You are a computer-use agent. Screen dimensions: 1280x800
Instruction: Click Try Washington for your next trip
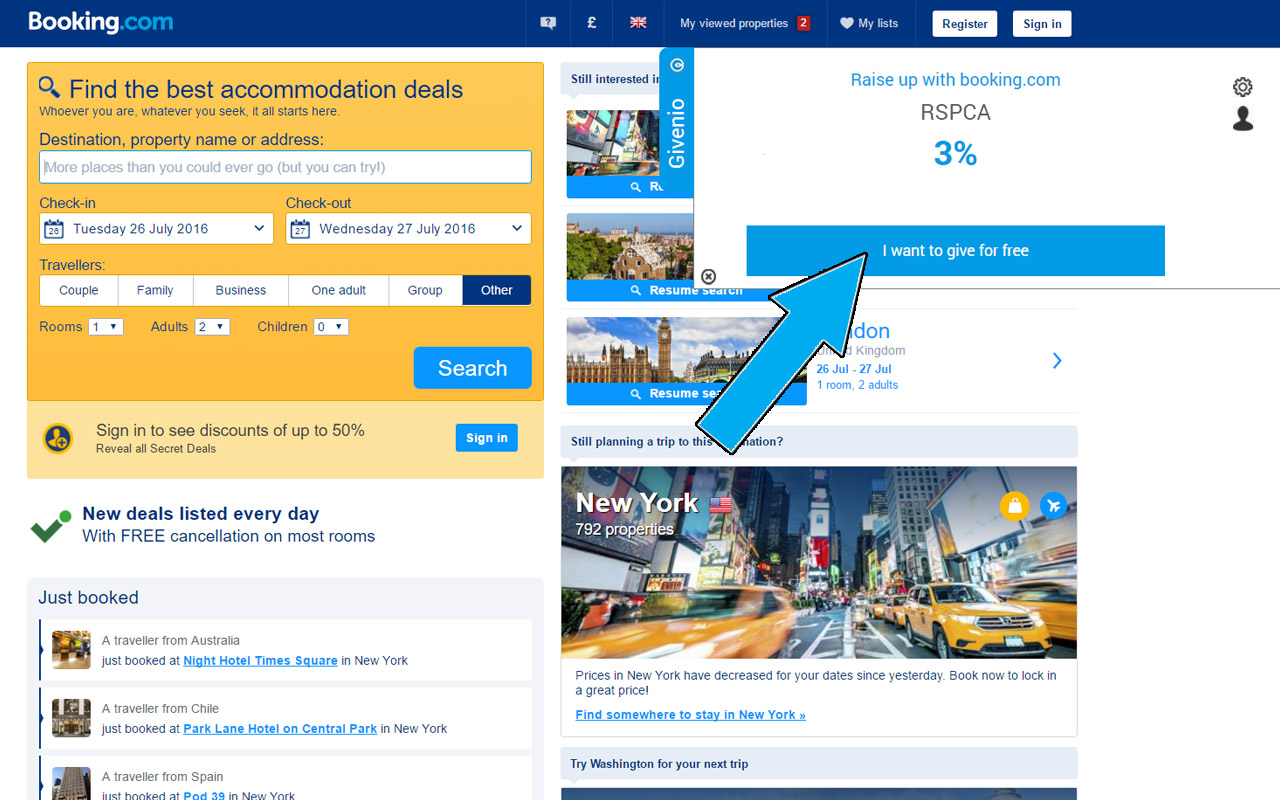[x=659, y=764]
